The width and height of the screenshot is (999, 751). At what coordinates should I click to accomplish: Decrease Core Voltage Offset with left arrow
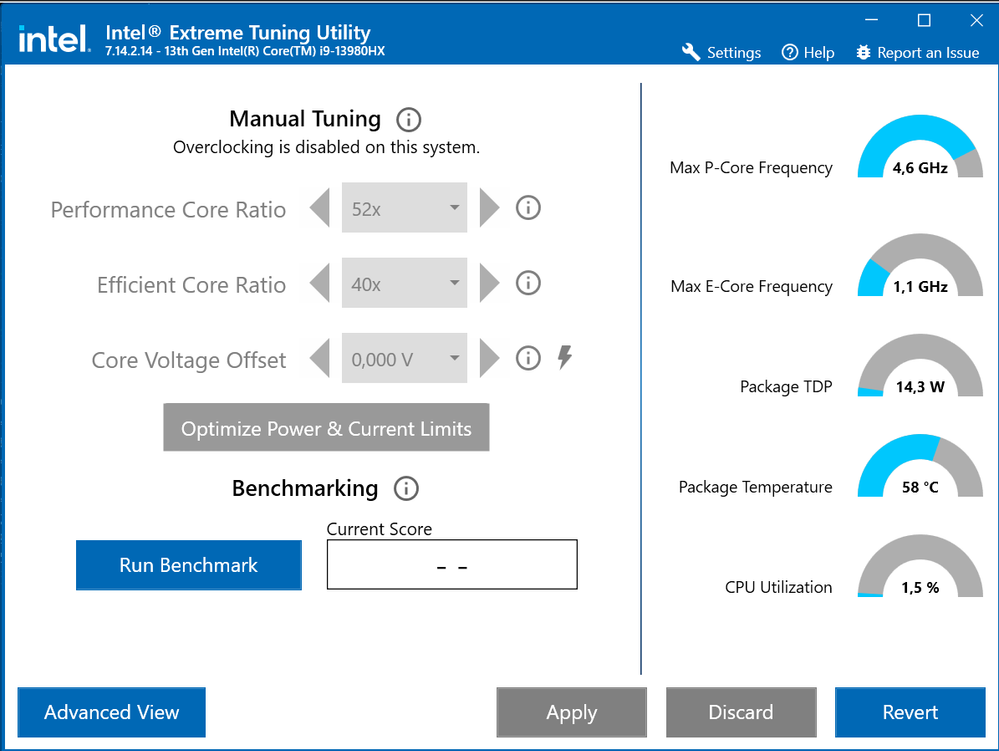pos(320,358)
